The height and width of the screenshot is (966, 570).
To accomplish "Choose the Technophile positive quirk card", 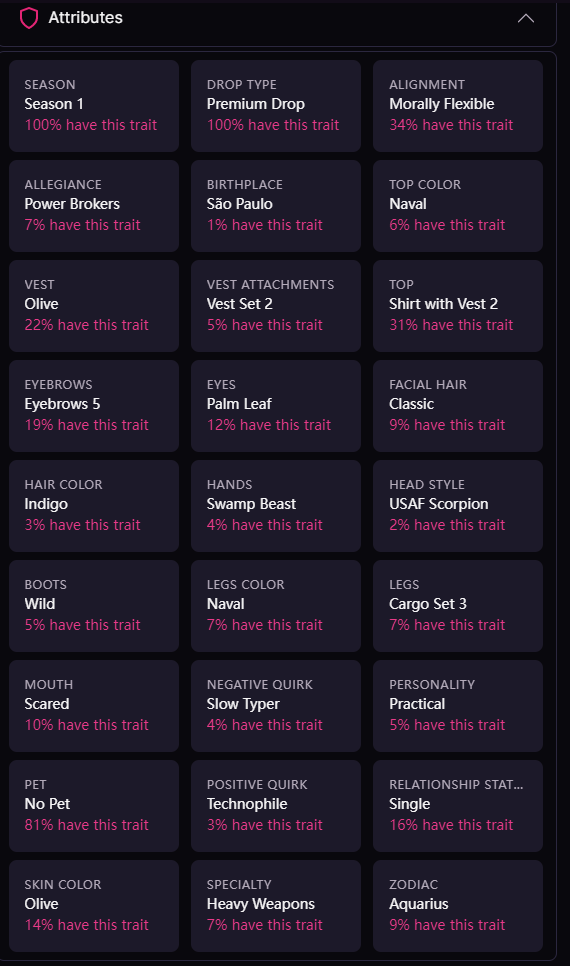I will point(276,806).
